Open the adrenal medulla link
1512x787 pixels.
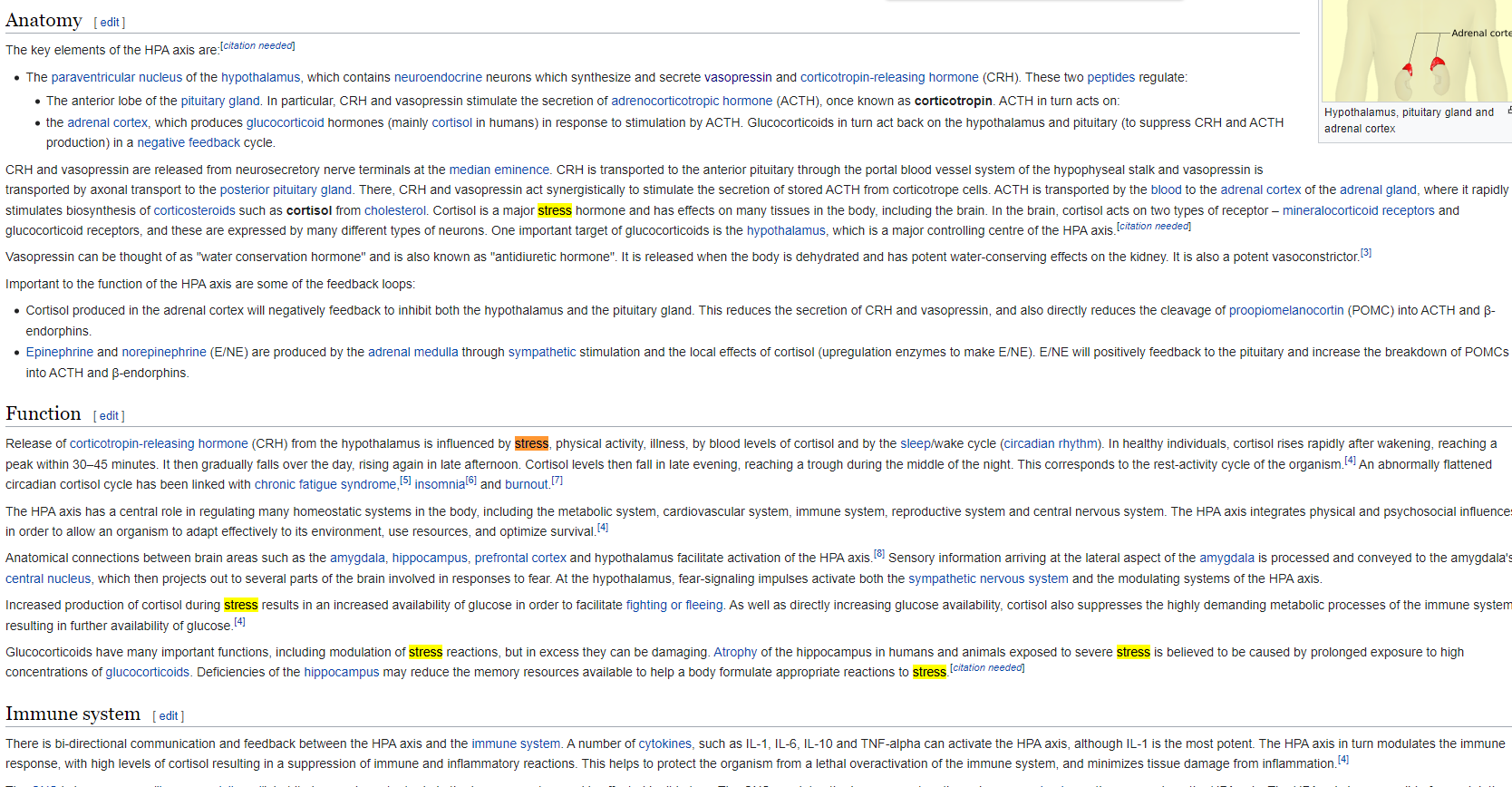(x=413, y=352)
